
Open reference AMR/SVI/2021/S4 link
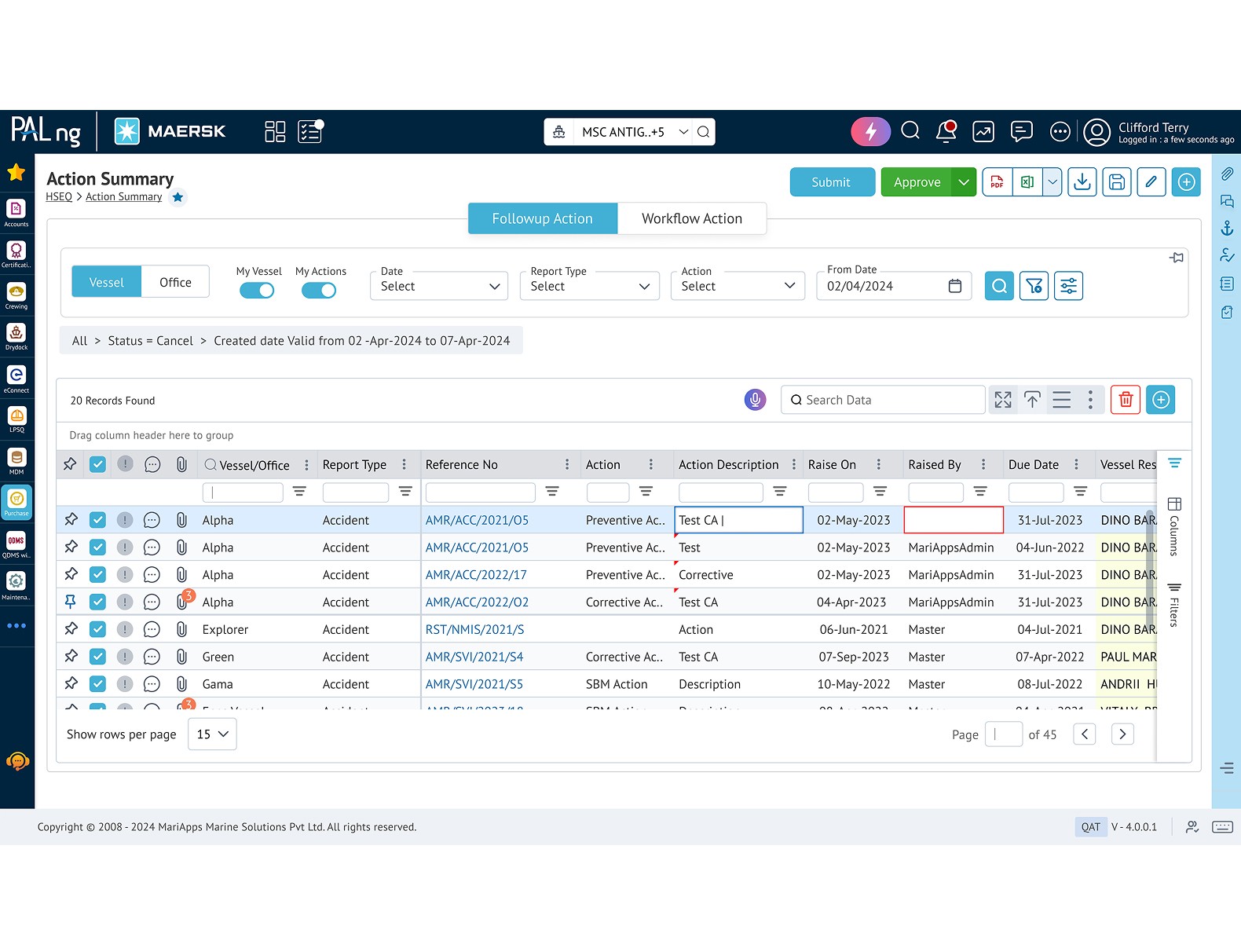(474, 657)
